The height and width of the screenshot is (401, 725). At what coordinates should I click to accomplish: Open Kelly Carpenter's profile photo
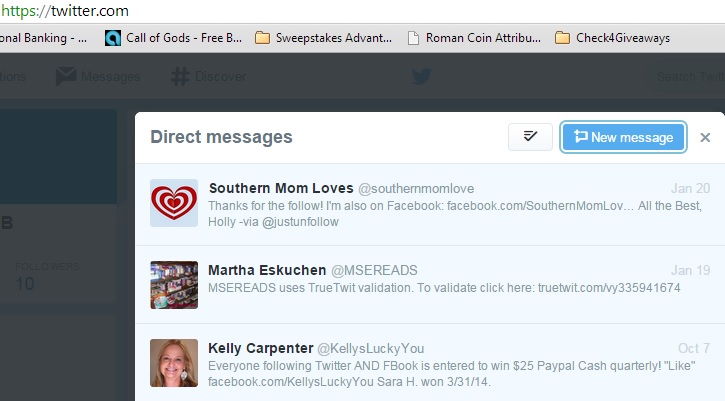tap(174, 363)
